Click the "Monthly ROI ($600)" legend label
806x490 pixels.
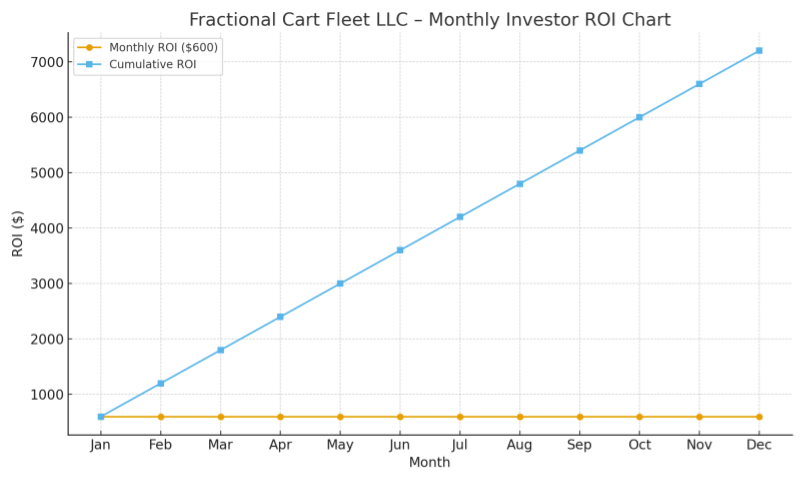tap(163, 47)
